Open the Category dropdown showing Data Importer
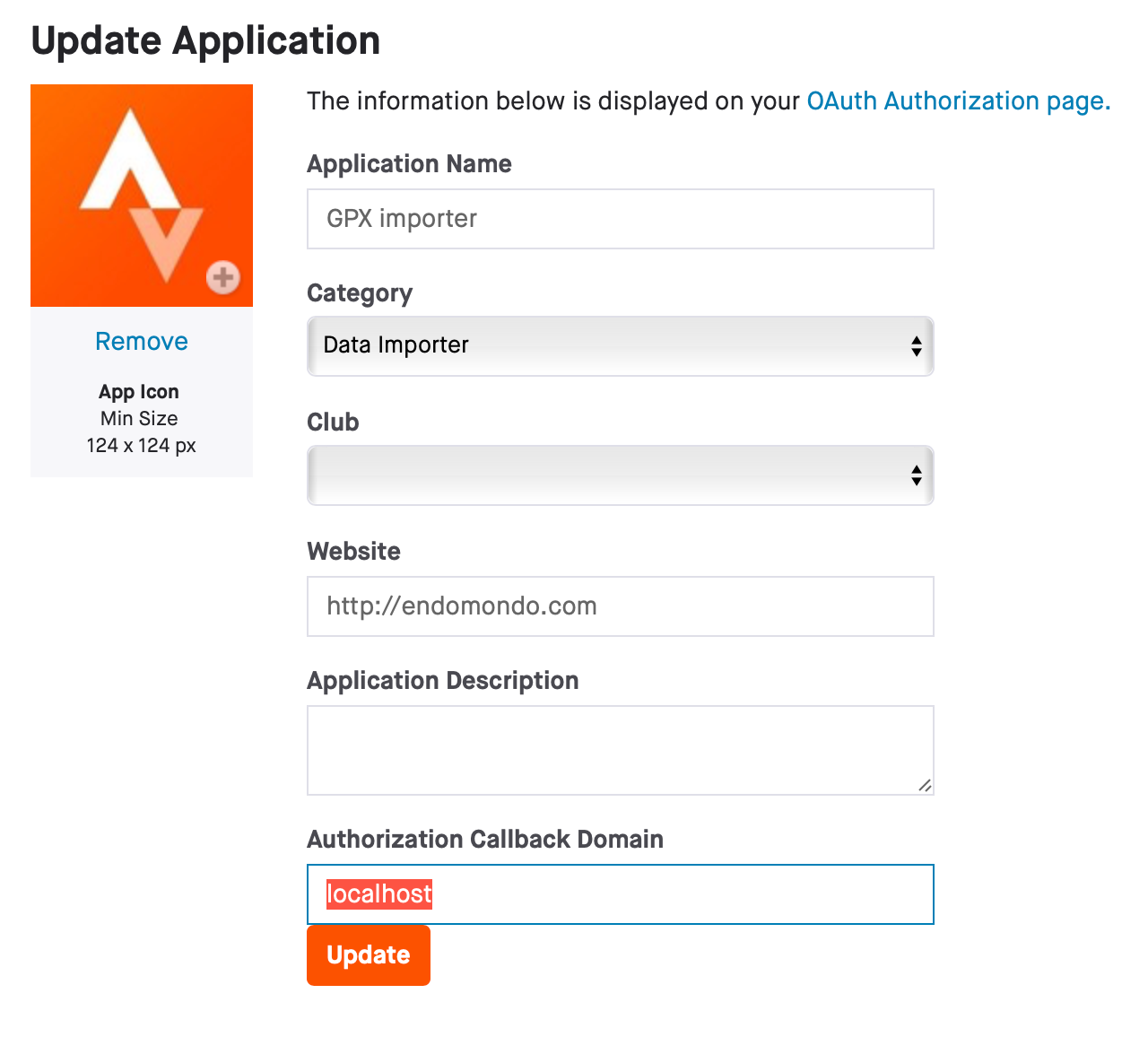The height and width of the screenshot is (1037, 1148). (621, 346)
